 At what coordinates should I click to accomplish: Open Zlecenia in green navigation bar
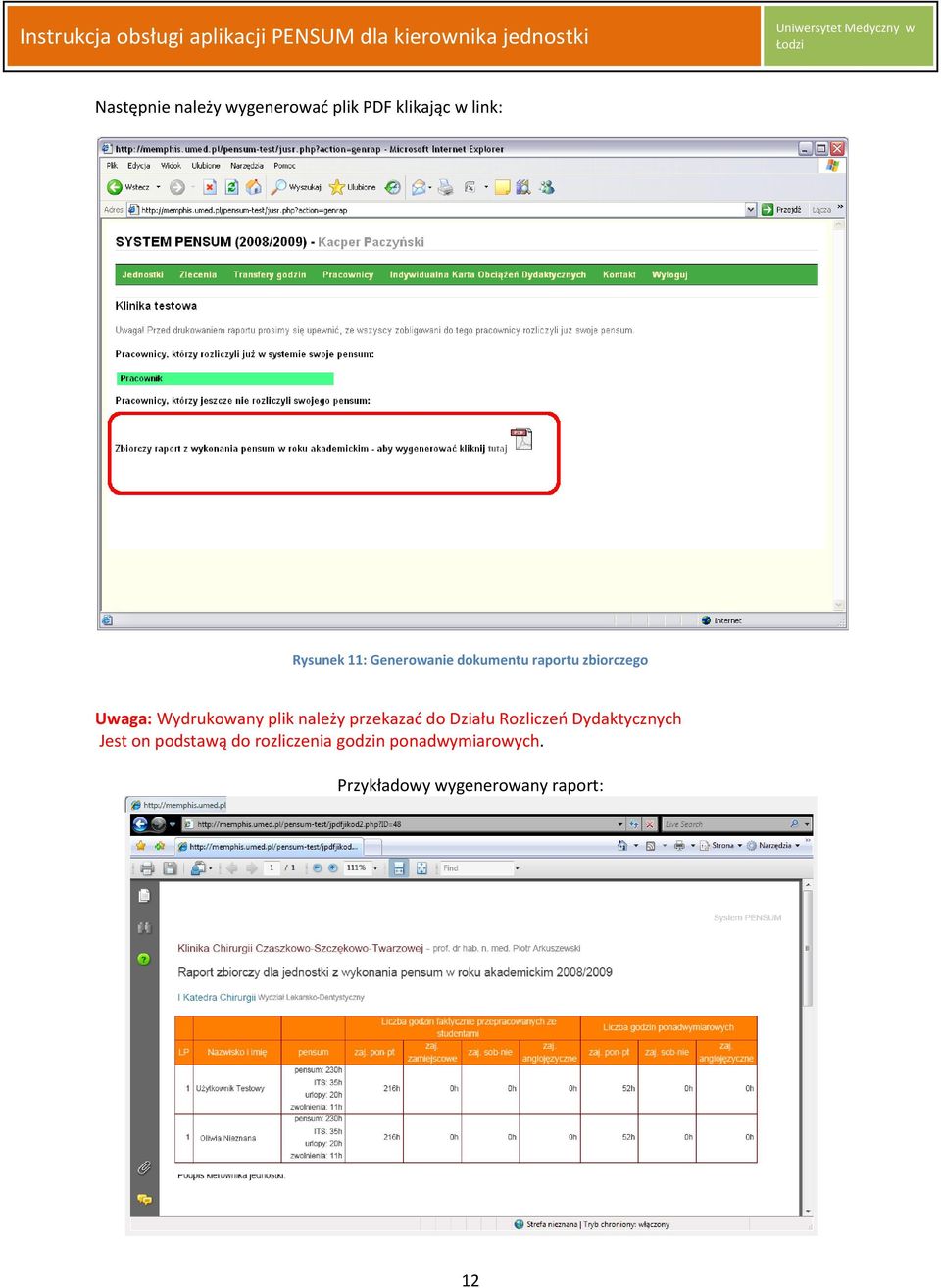(x=198, y=275)
